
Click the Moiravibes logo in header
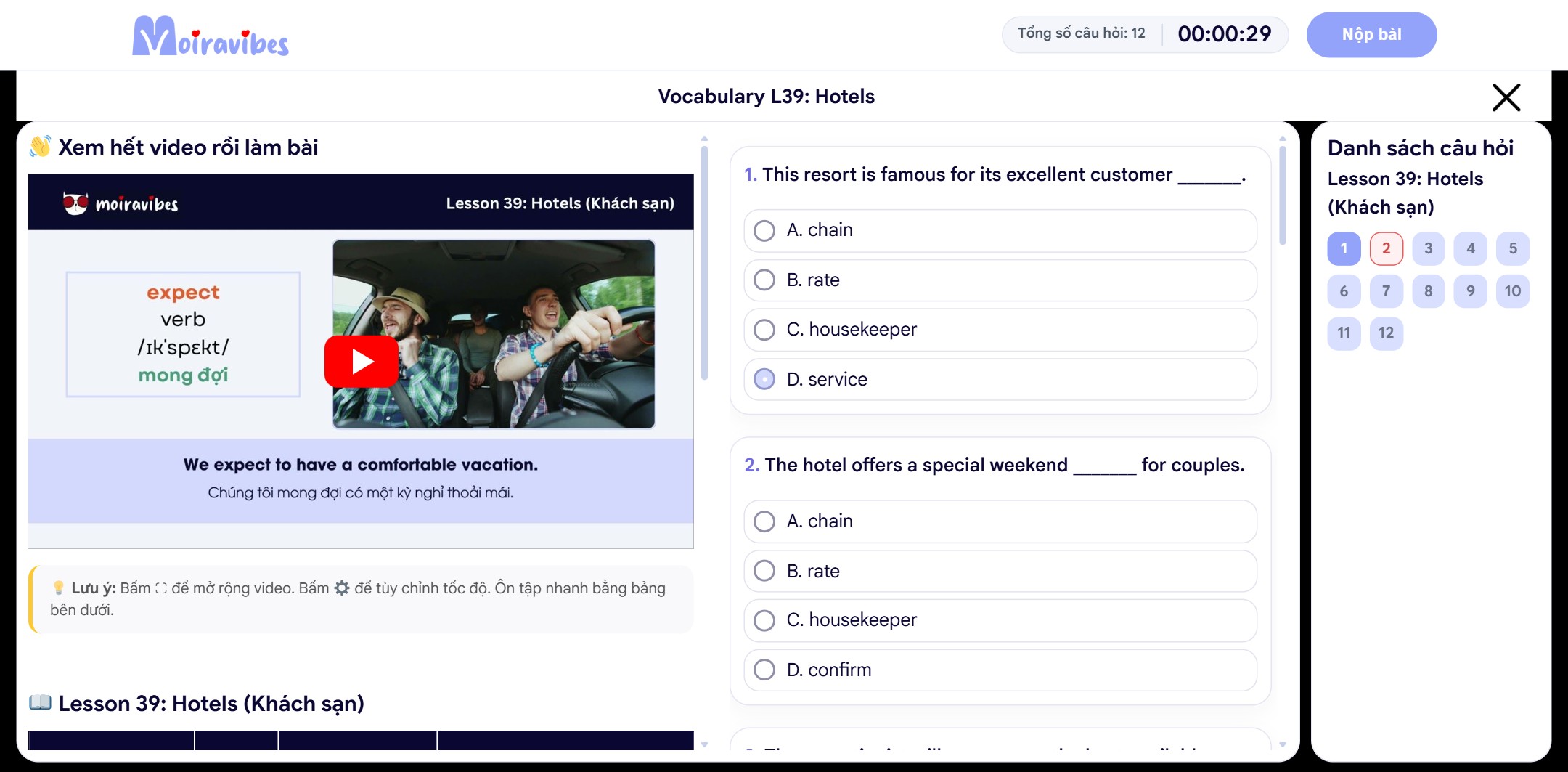coord(211,36)
